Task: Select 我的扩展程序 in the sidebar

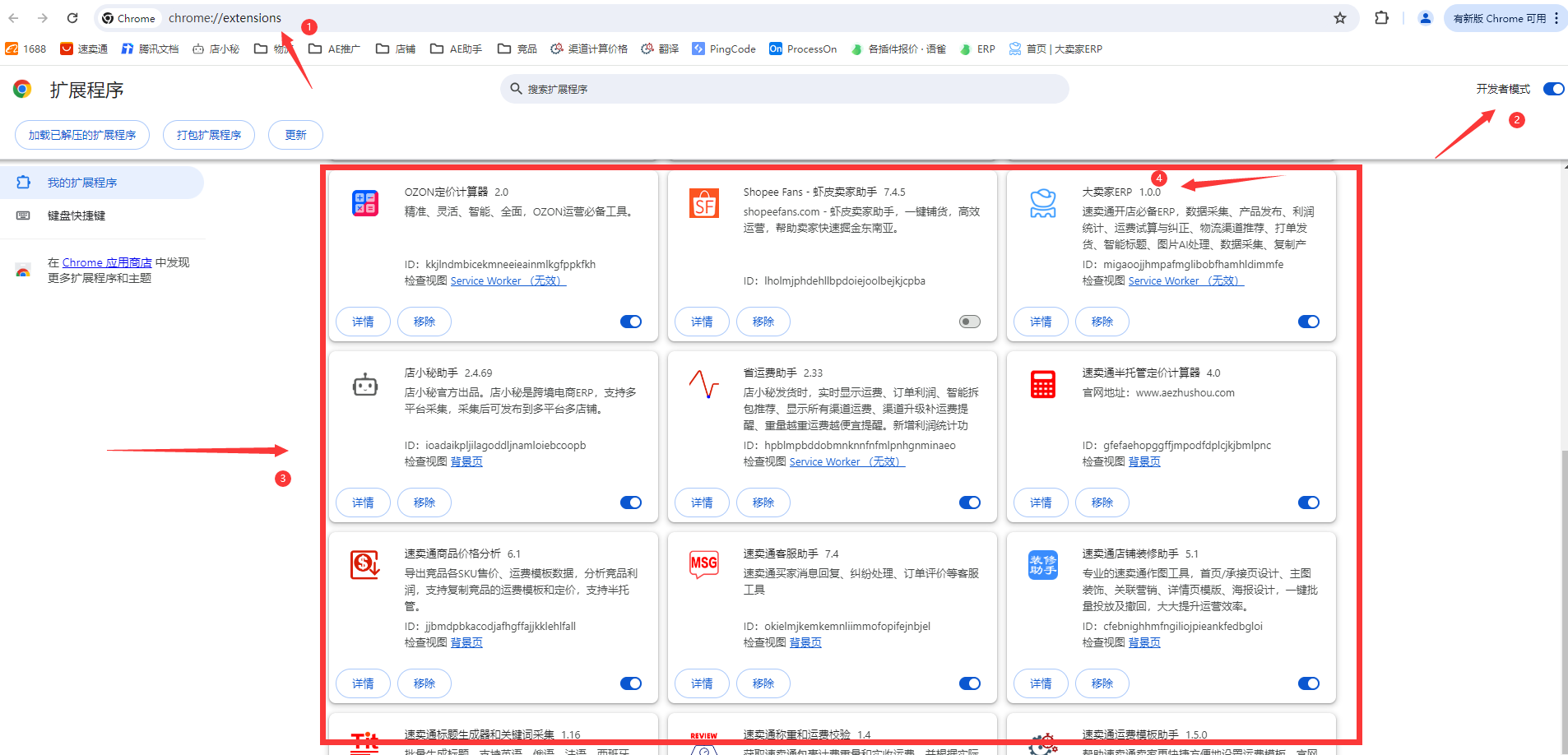Action: (x=102, y=183)
